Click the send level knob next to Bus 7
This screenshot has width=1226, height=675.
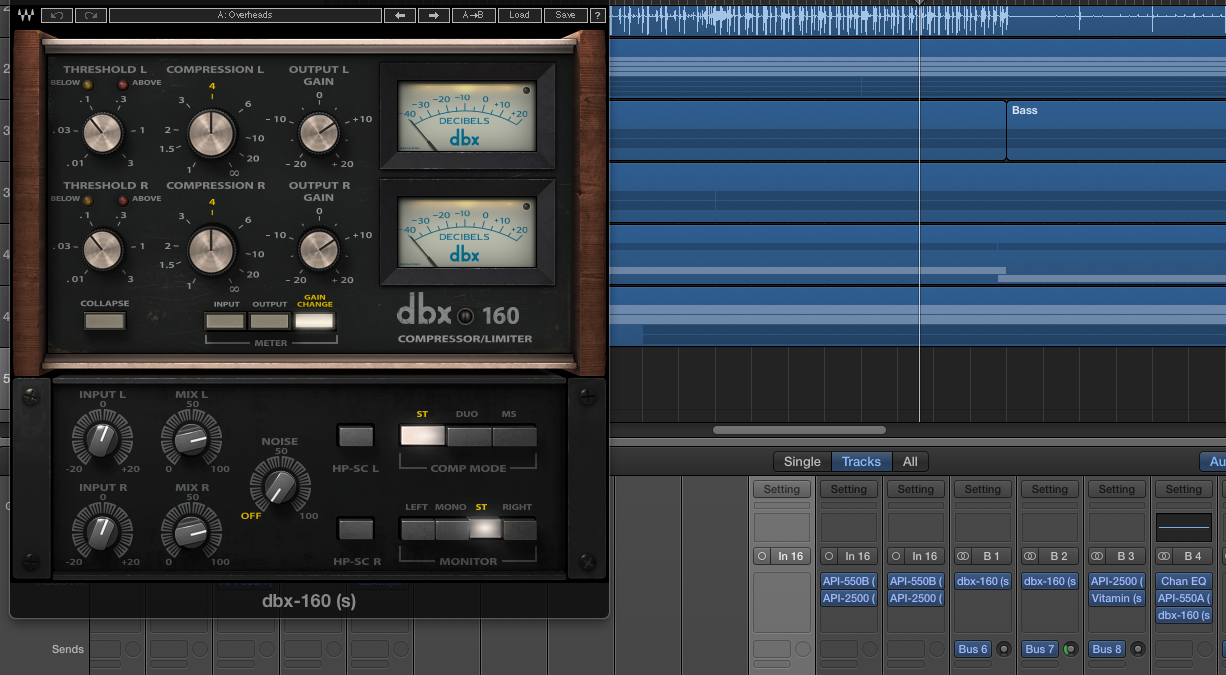point(1070,649)
